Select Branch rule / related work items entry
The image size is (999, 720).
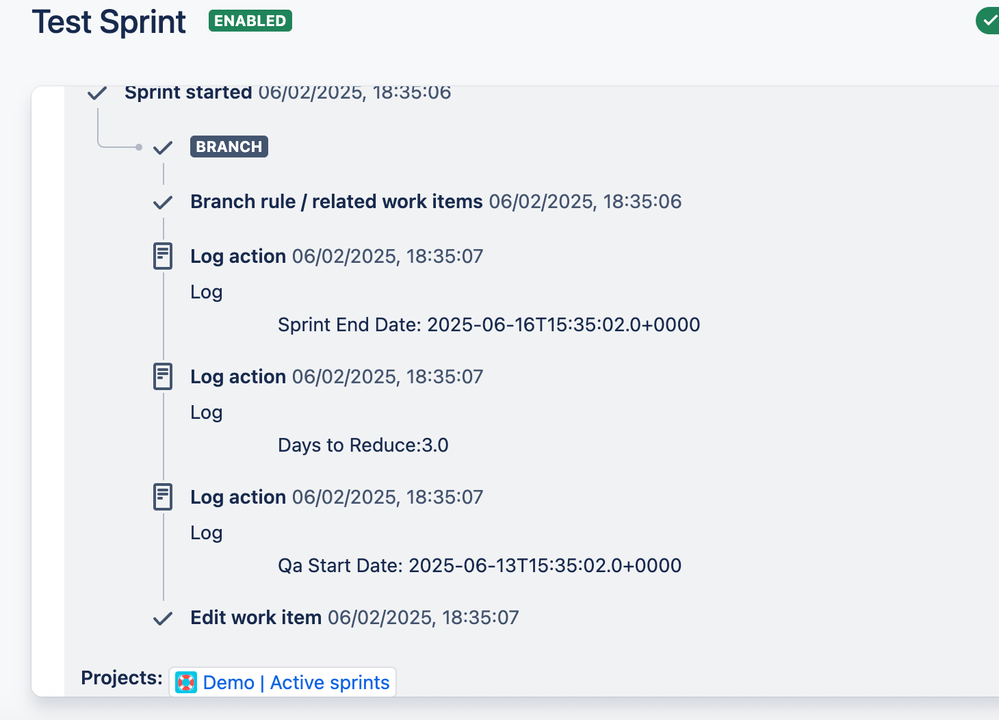point(336,201)
